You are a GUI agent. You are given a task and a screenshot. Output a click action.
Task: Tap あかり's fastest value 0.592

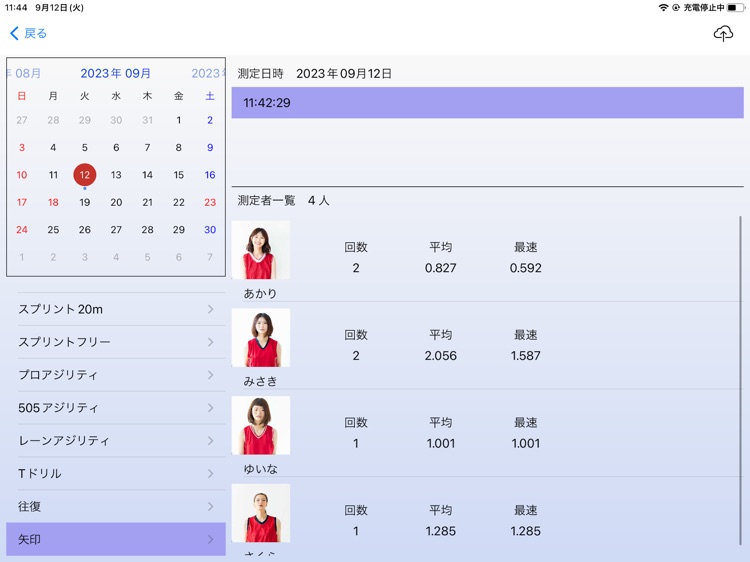[x=525, y=268]
